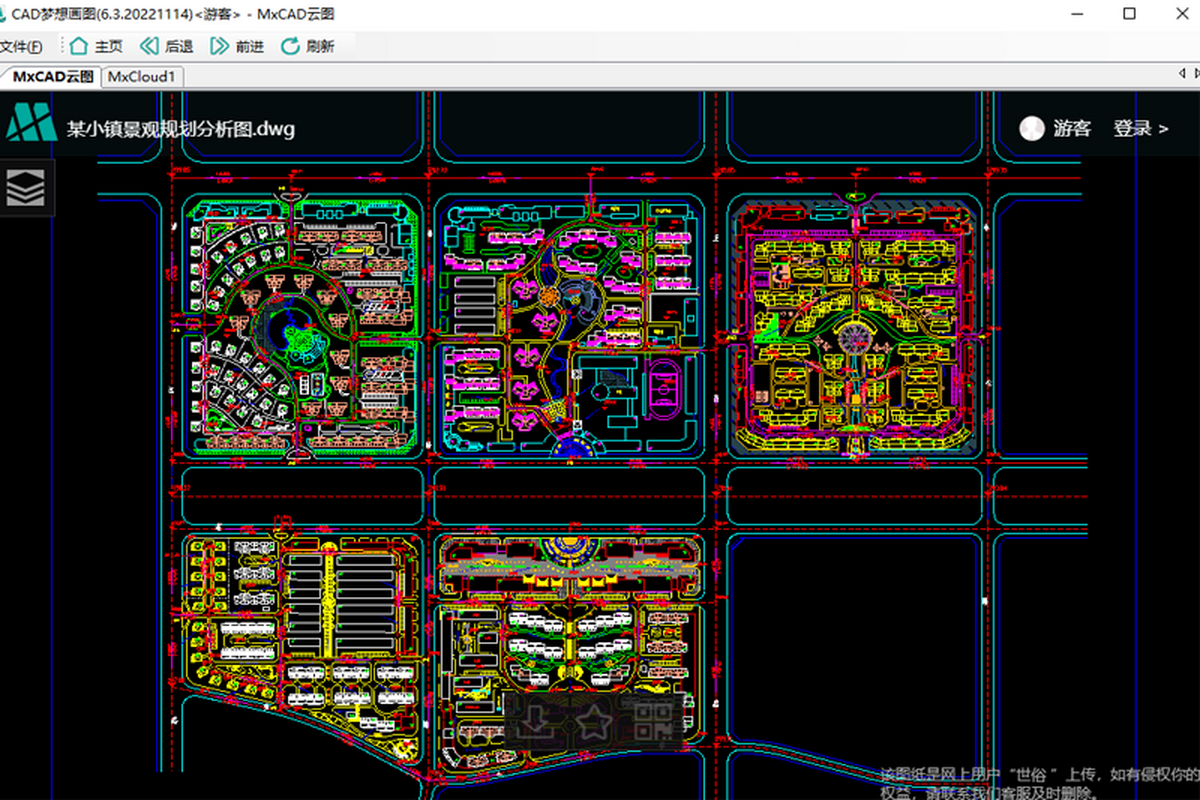
Task: Show the QR code icon
Action: (x=652, y=719)
